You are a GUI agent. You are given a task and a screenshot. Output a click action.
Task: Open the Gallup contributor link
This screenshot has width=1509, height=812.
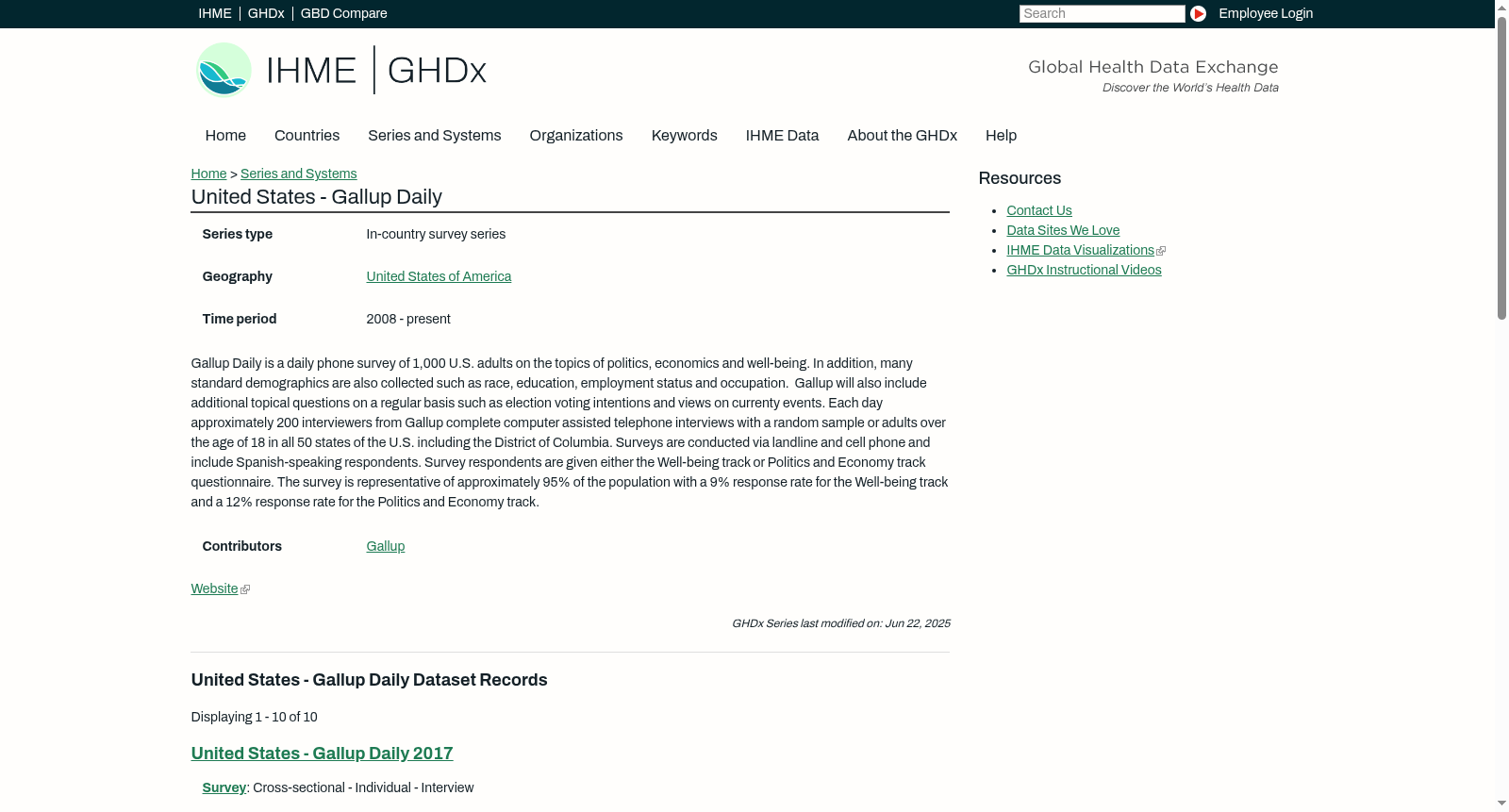(x=386, y=546)
